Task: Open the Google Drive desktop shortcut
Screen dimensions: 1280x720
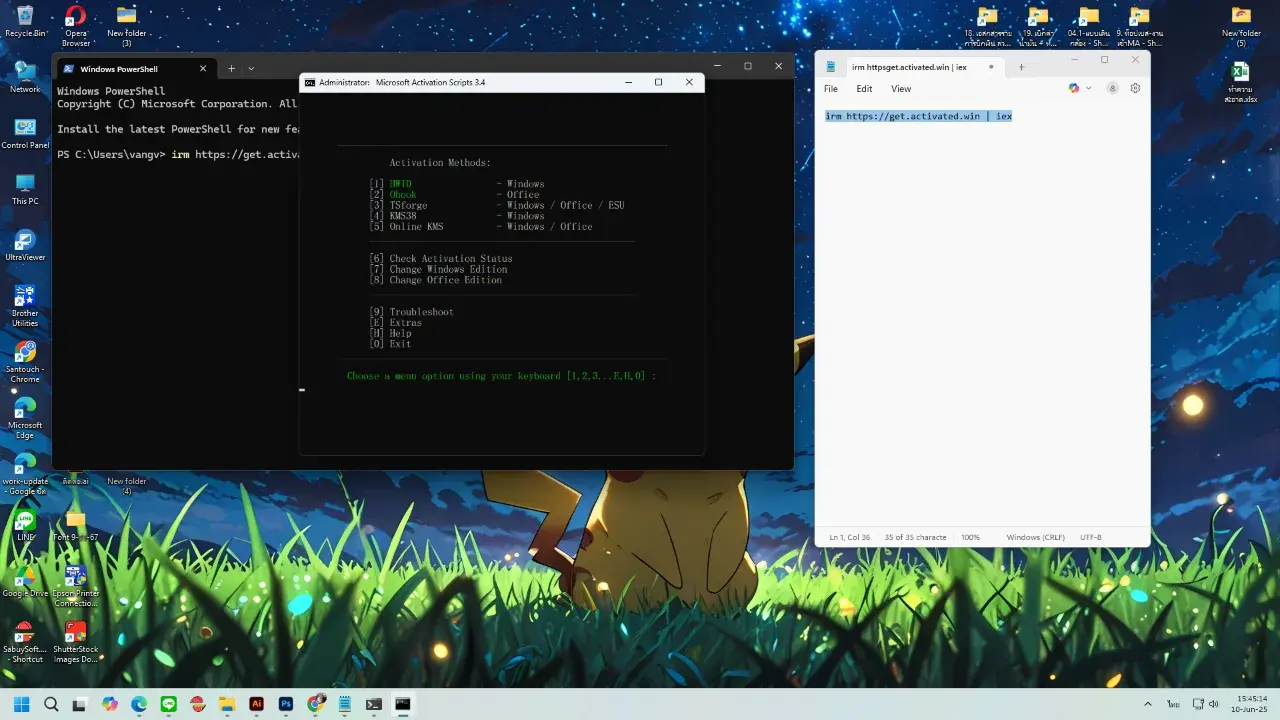Action: [x=25, y=581]
